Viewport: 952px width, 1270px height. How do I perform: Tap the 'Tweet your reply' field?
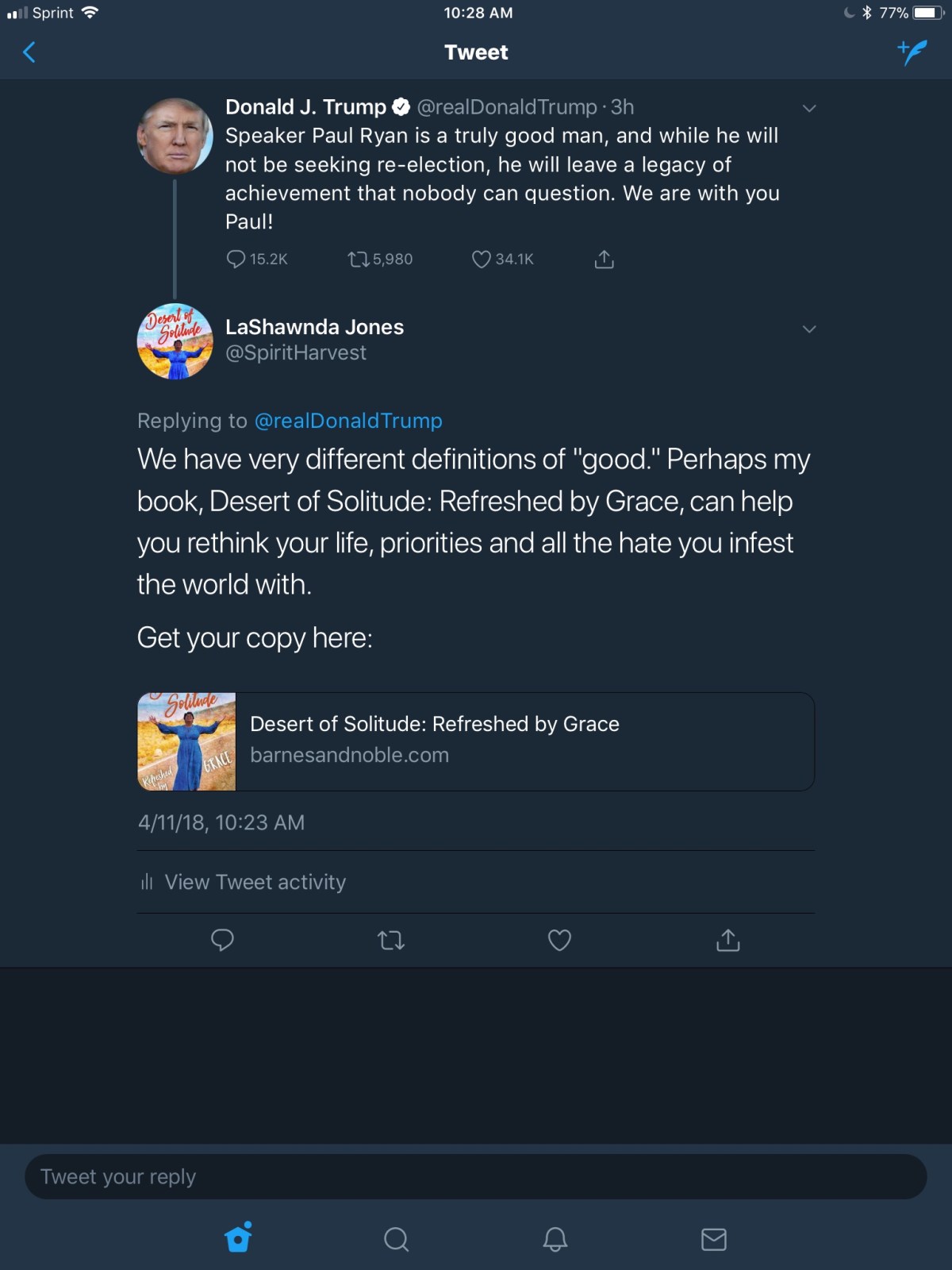476,1176
